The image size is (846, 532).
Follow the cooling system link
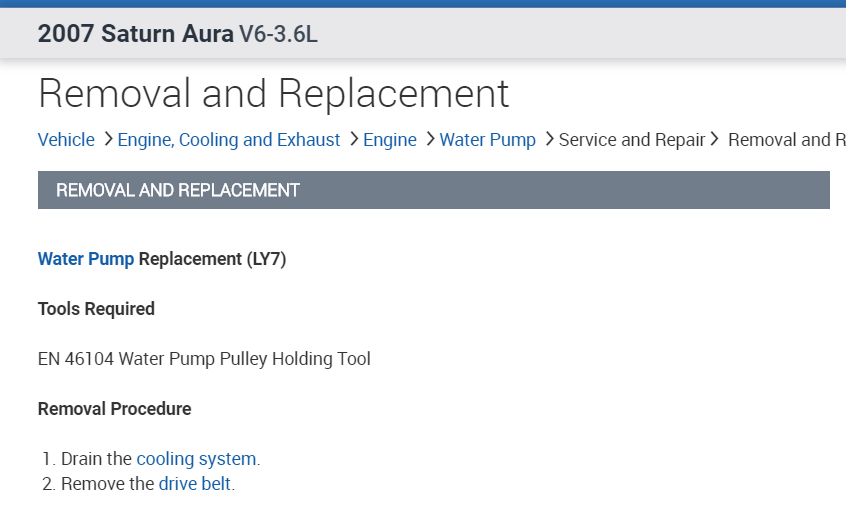pyautogui.click(x=196, y=459)
